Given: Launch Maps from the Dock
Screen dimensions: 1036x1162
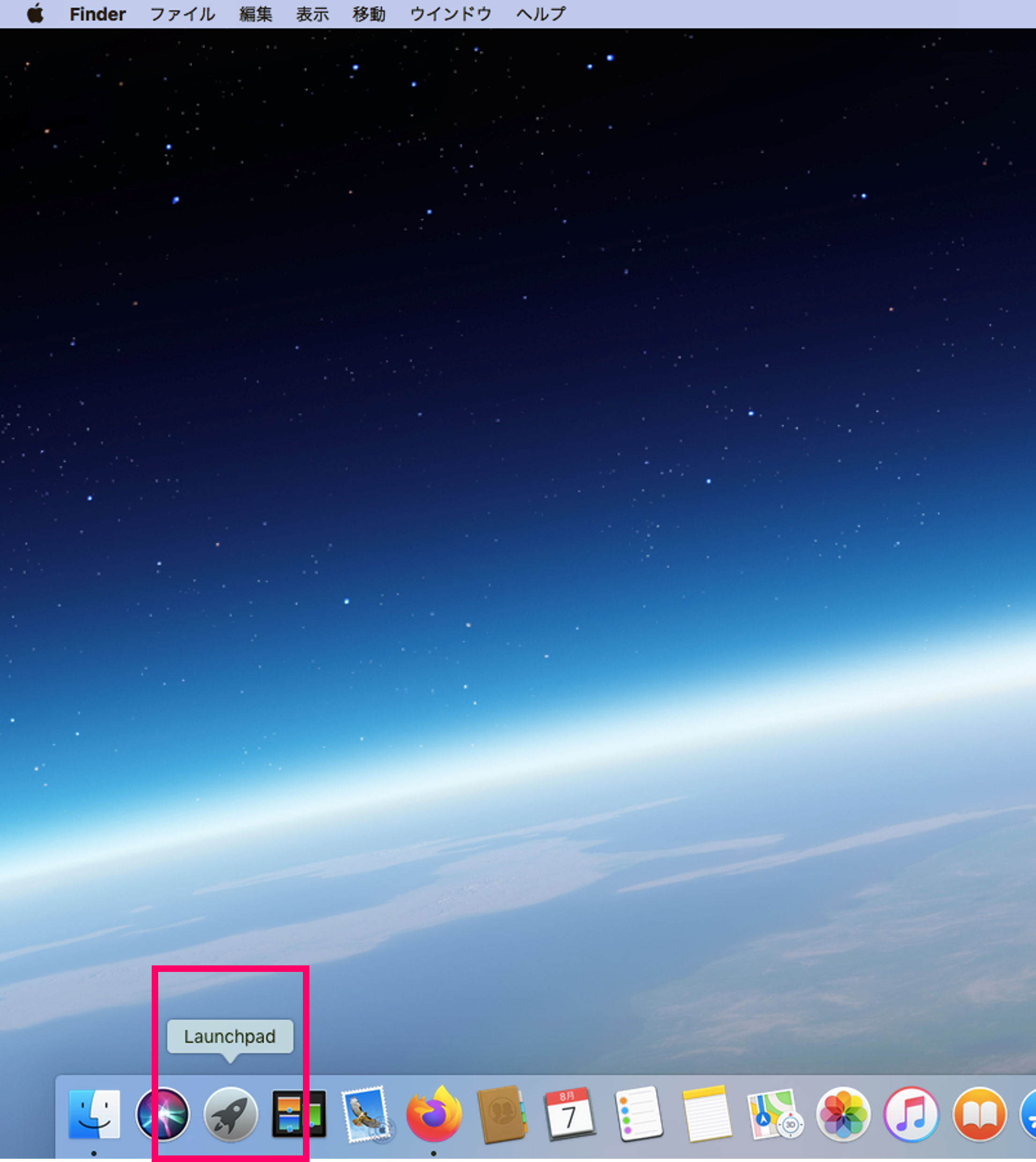Looking at the screenshot, I should pos(775,1114).
